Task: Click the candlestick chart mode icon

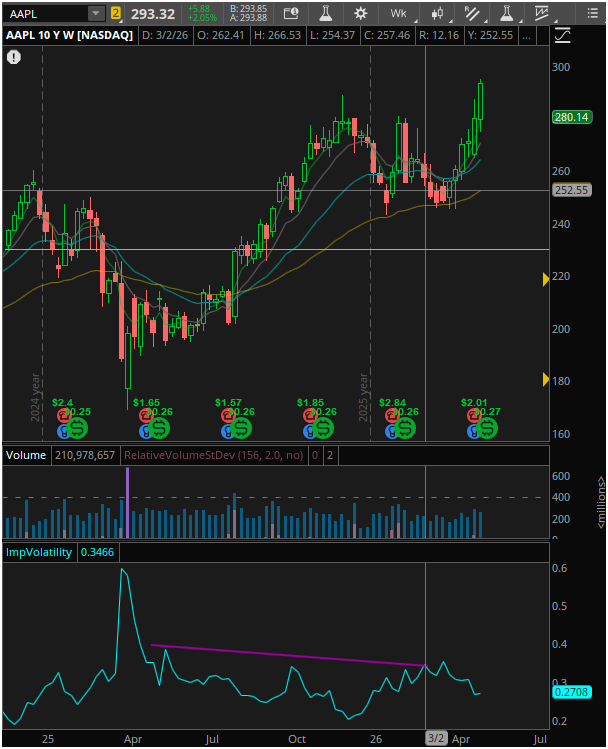Action: (437, 13)
